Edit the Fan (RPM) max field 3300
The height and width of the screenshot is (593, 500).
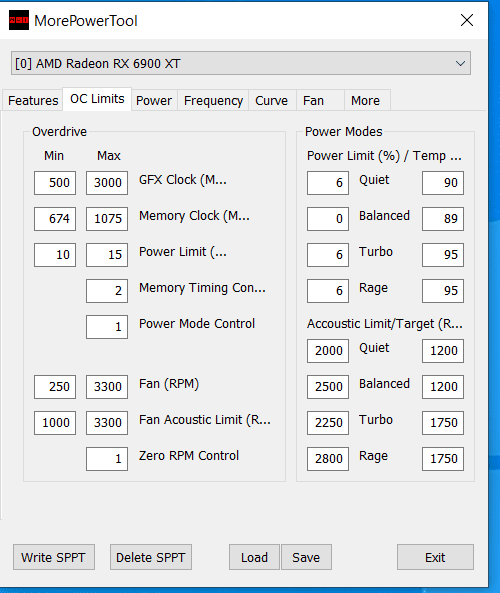pos(107,387)
